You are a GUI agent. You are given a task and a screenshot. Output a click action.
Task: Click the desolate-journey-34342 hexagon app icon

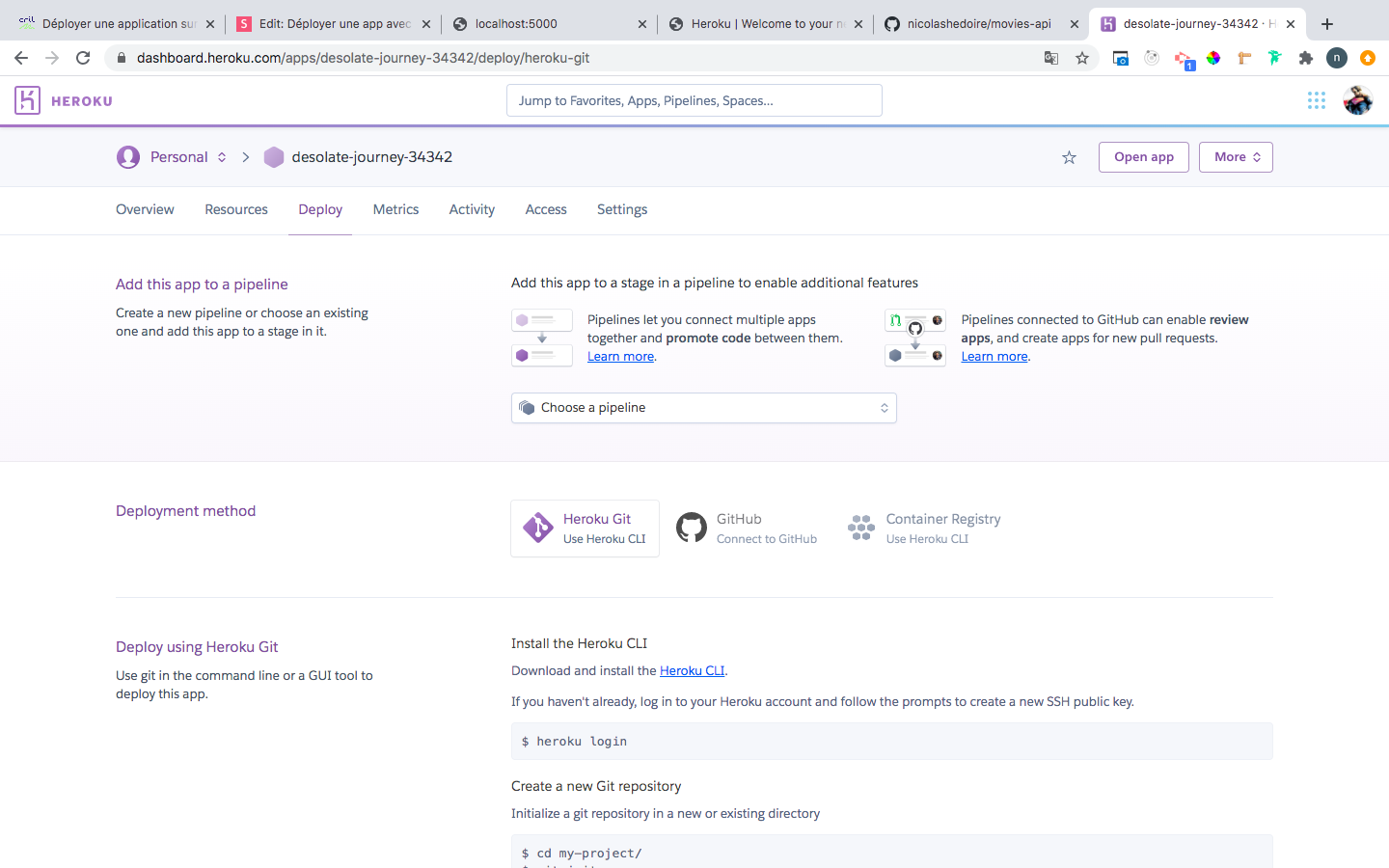click(274, 157)
